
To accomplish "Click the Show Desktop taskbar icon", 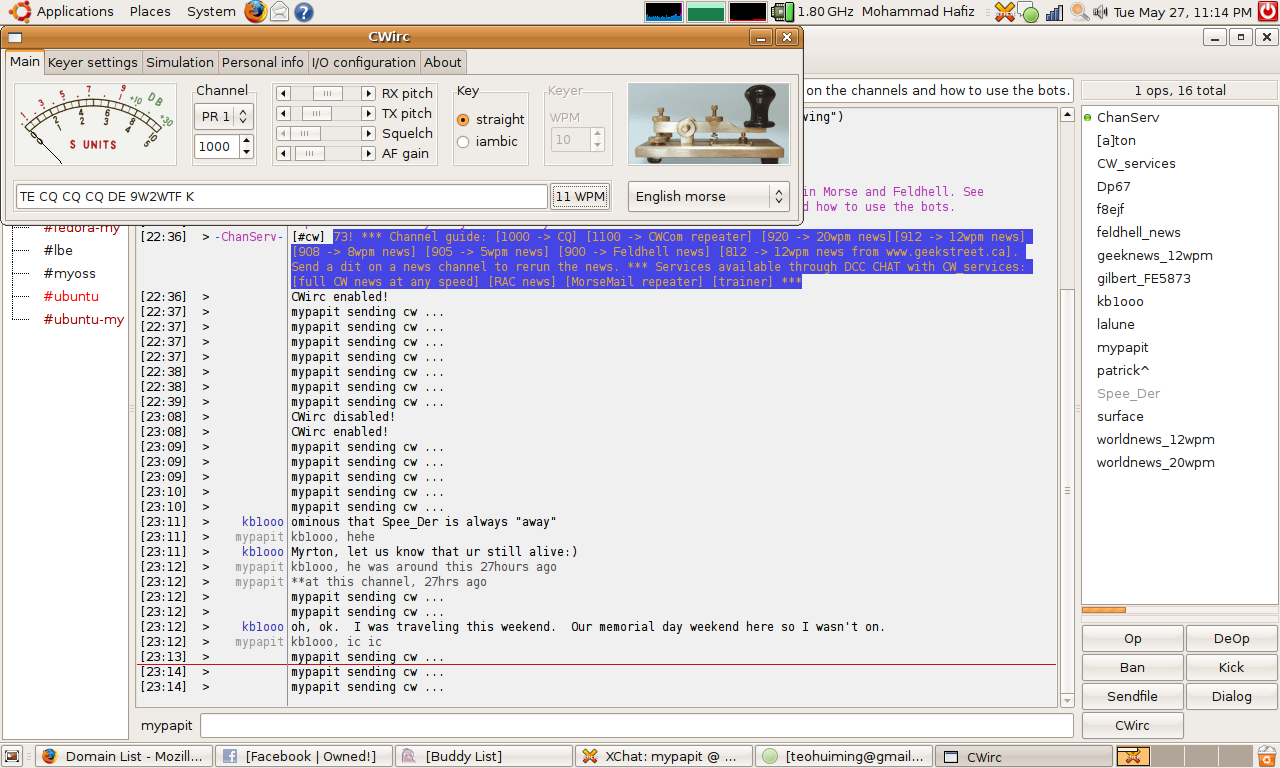I will tap(13, 757).
